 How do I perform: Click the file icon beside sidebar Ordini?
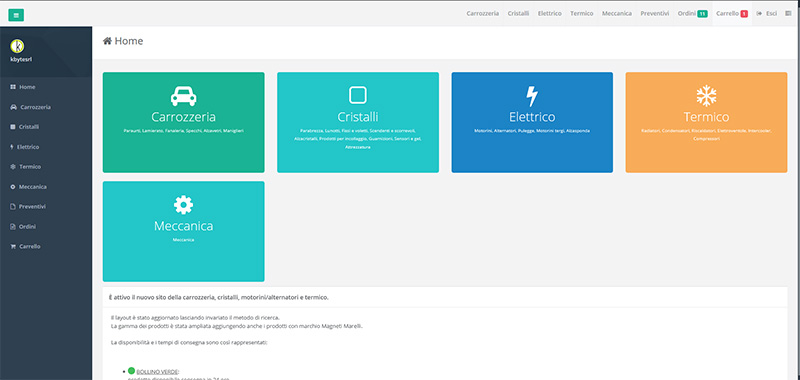click(13, 226)
